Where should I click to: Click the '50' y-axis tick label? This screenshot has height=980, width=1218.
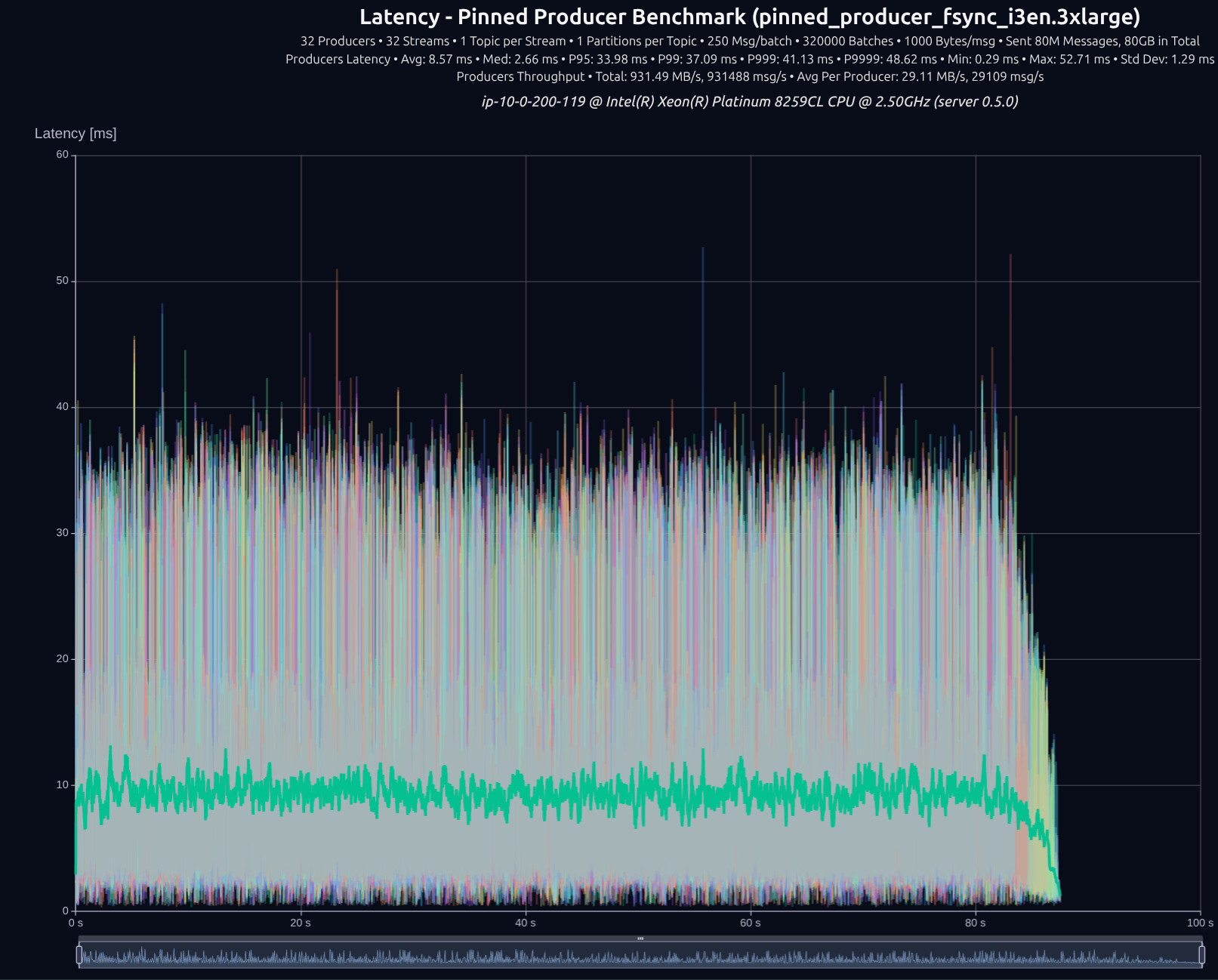coord(62,281)
